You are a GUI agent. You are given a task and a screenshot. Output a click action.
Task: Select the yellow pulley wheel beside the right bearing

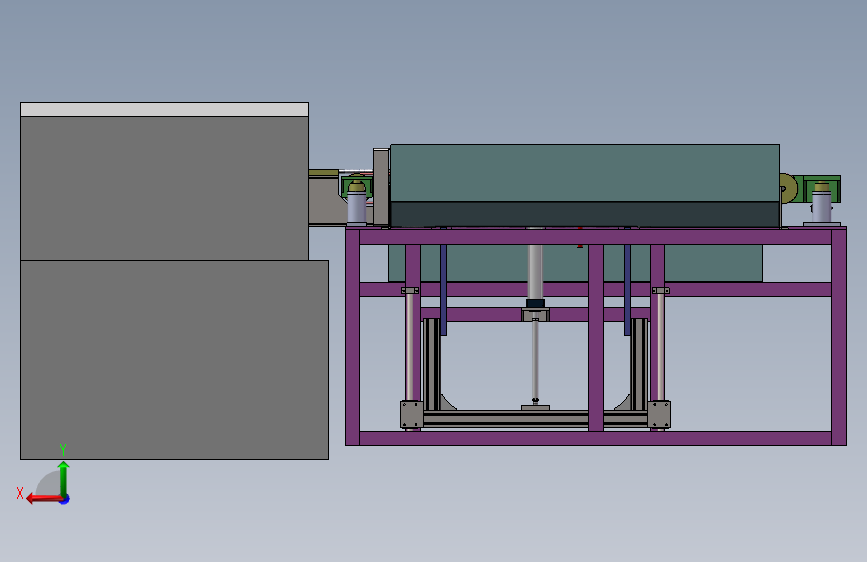click(788, 189)
